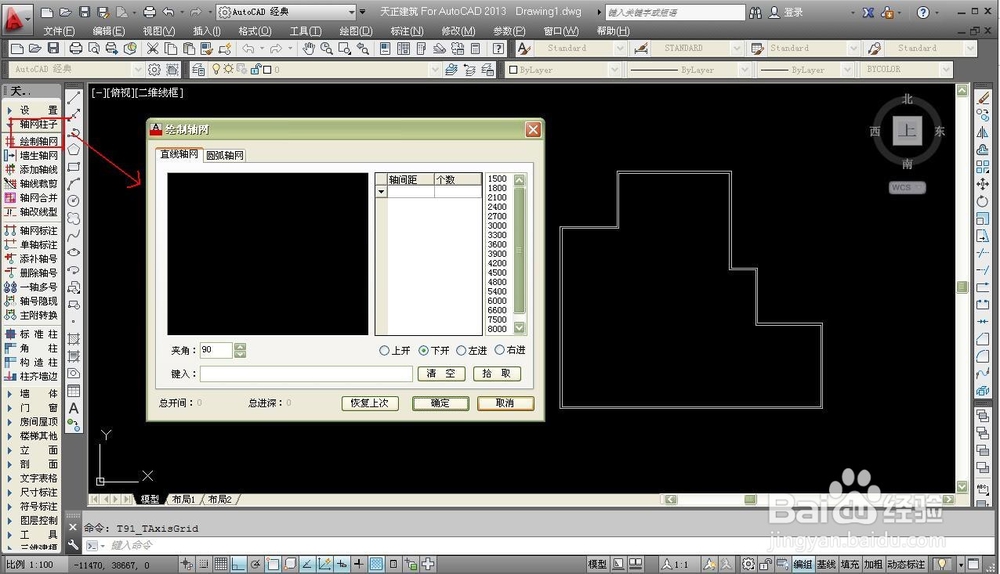
Task: Click the 恢复上次 button
Action: 370,403
